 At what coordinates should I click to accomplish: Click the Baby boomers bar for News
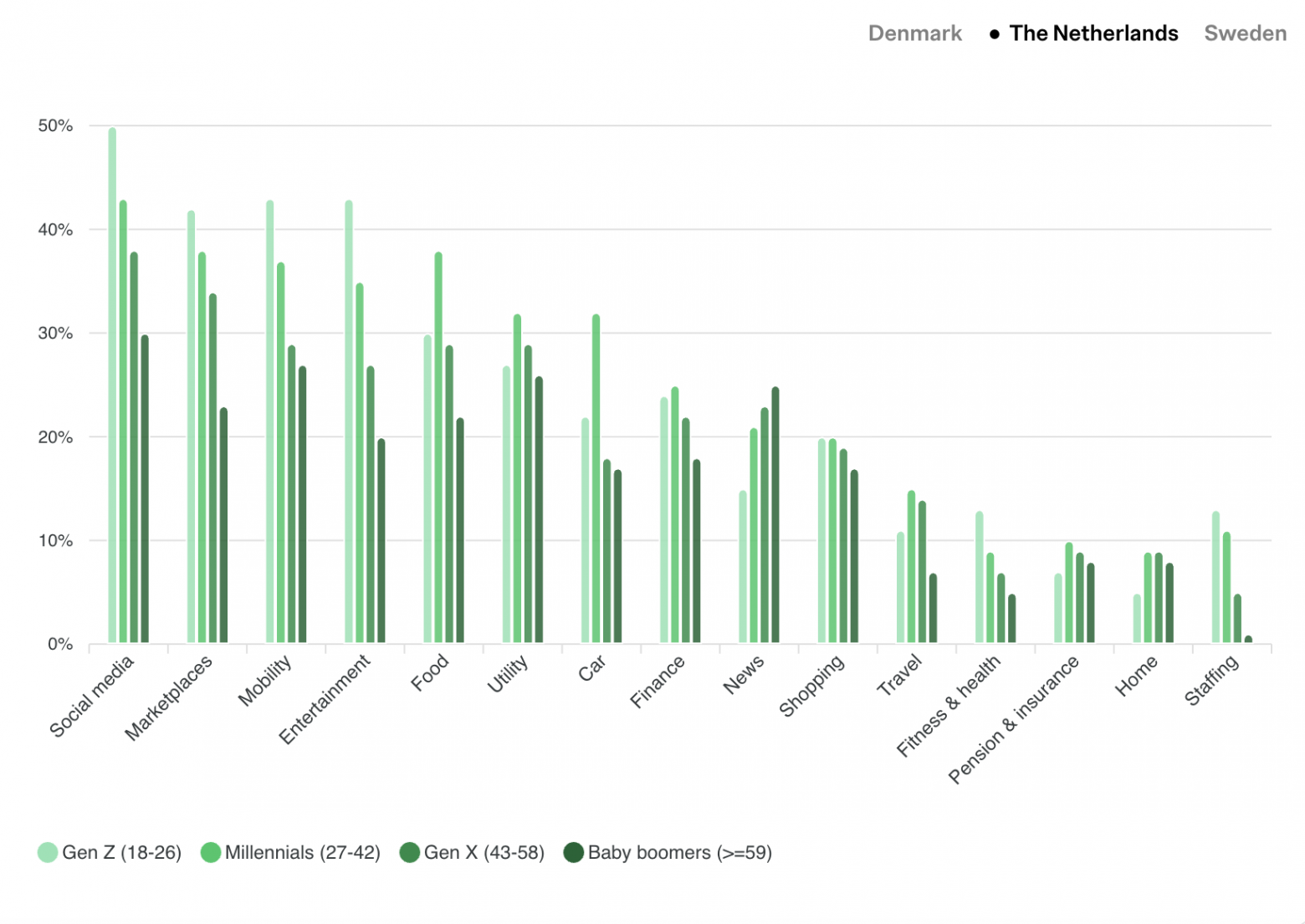tap(775, 515)
